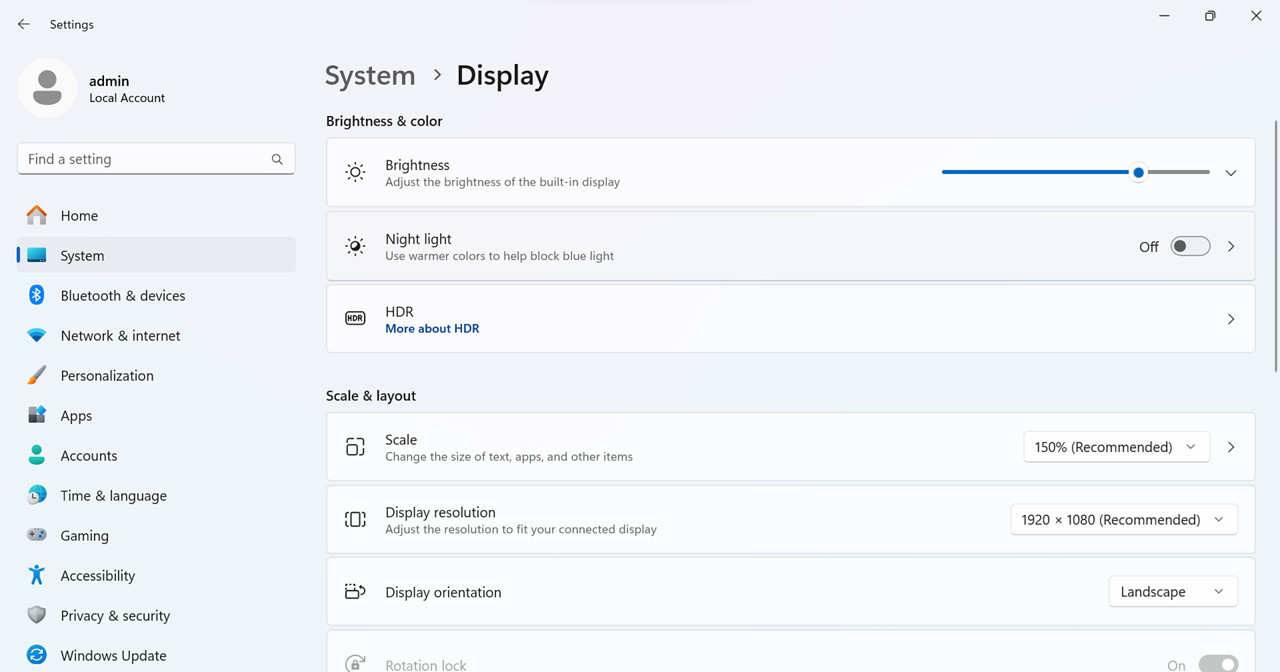Click the search magnifier icon
Screen dimensions: 1280x672
pyautogui.click(x=277, y=159)
